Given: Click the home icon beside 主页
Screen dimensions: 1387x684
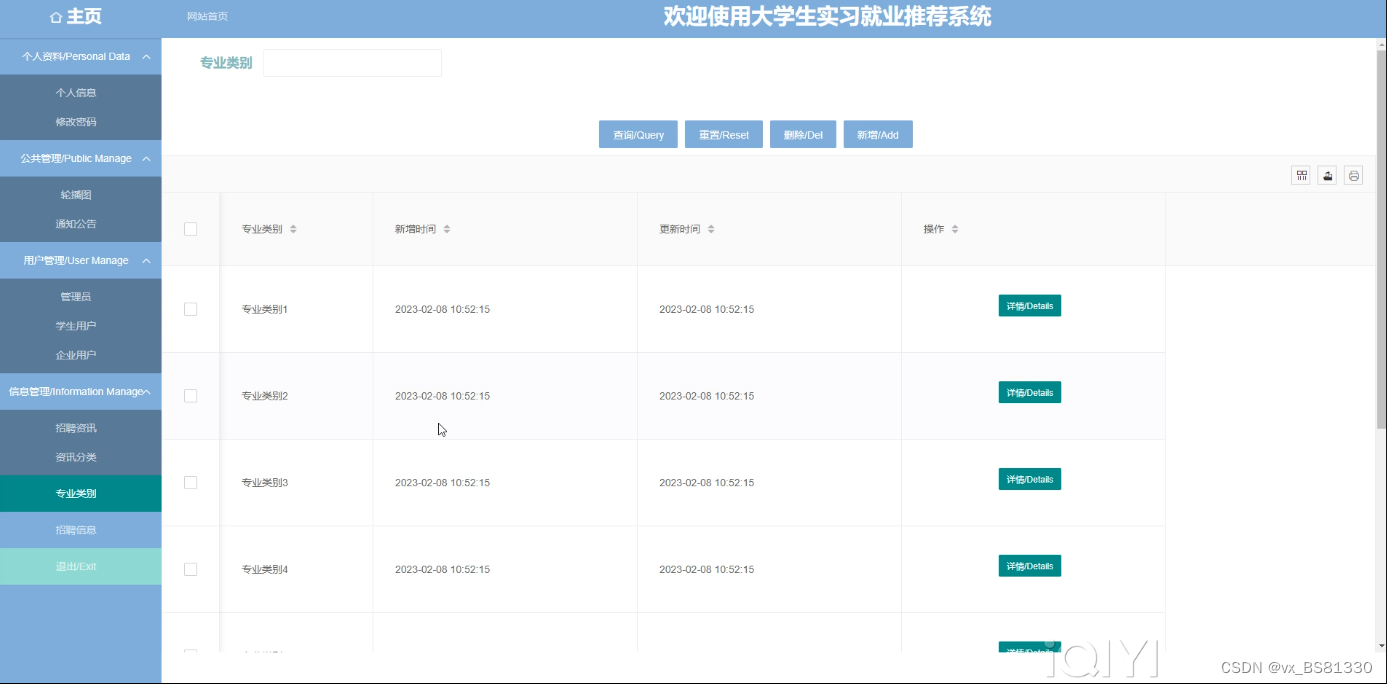Looking at the screenshot, I should 55,18.
